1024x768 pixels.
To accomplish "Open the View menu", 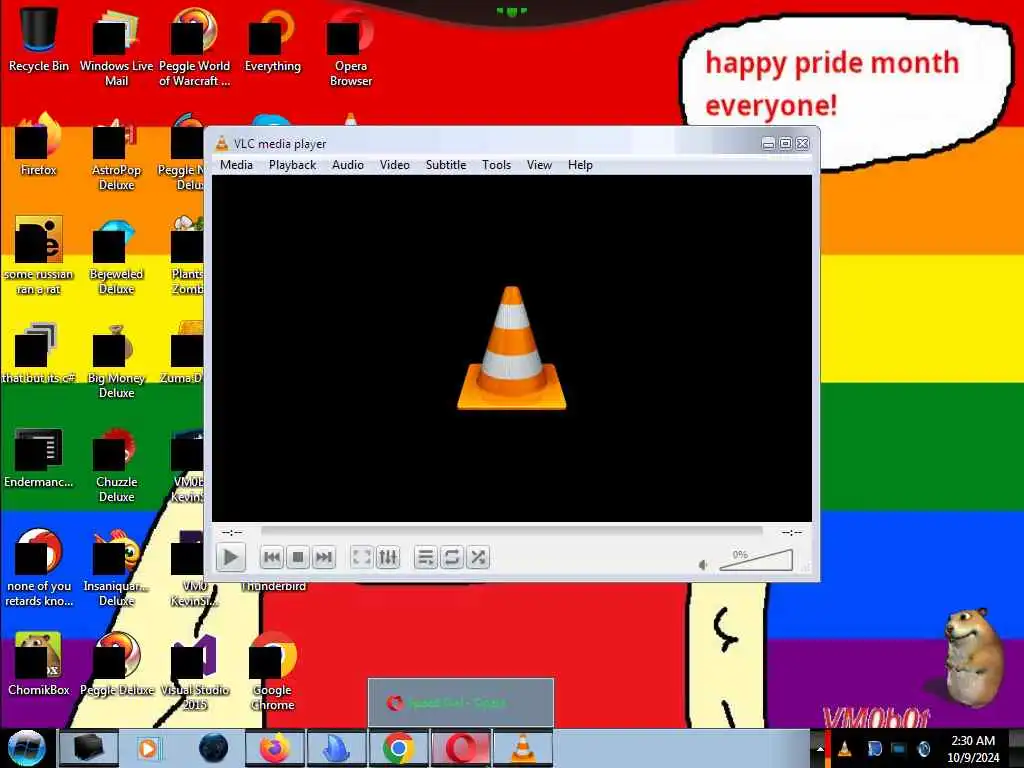I will coord(539,165).
